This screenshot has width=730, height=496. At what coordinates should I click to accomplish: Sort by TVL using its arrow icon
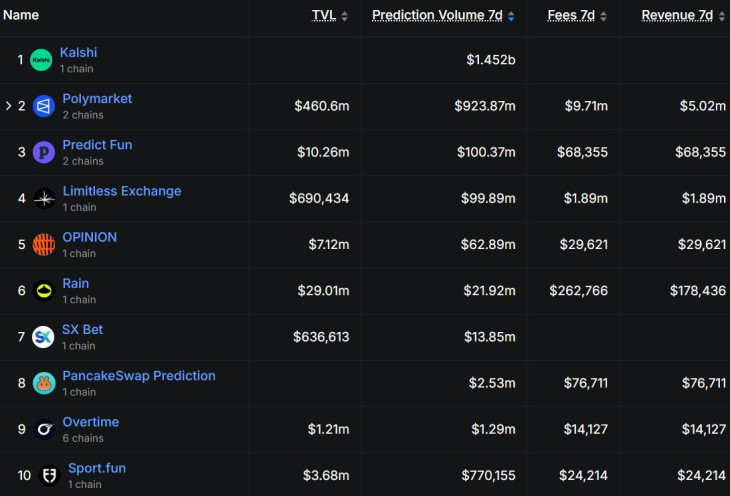pyautogui.click(x=345, y=16)
